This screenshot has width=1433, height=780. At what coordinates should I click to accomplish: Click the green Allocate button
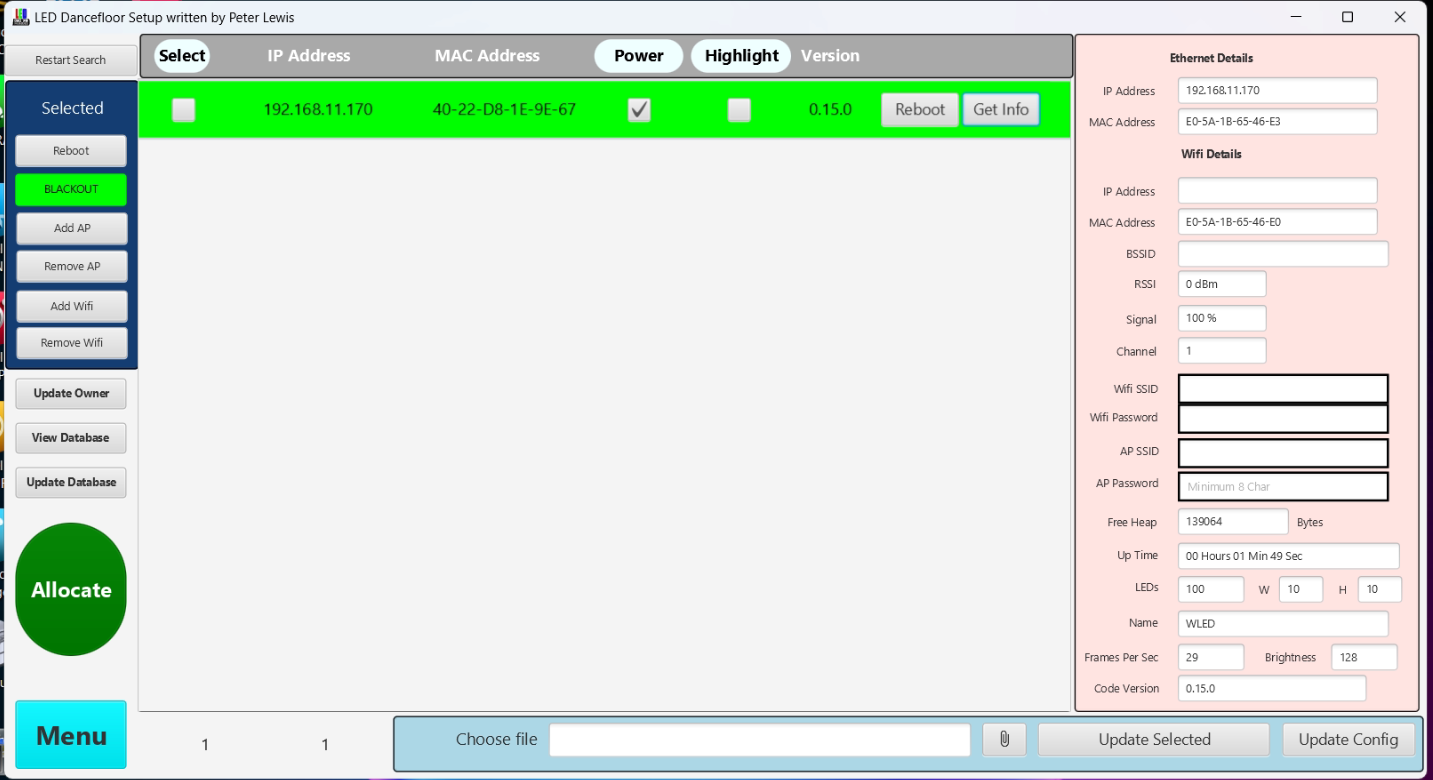coord(71,590)
